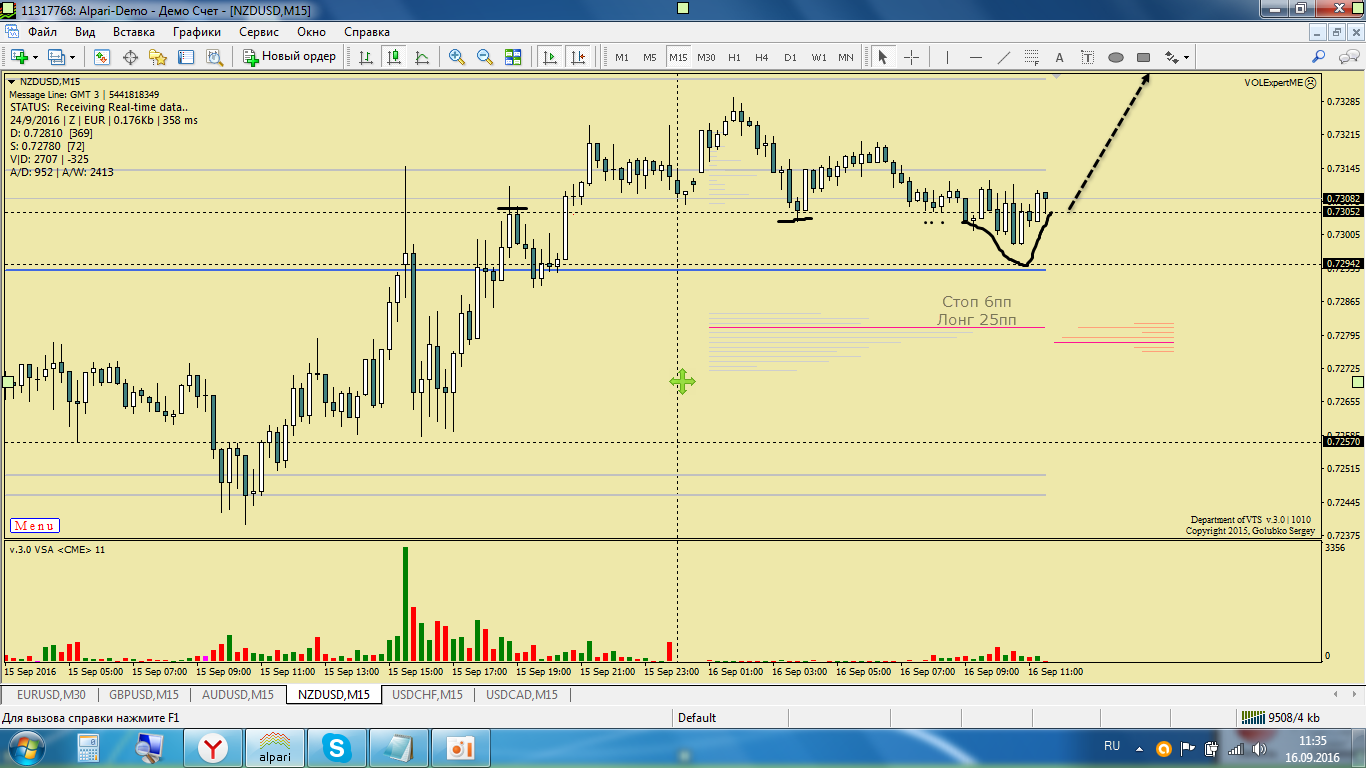Viewport: 1366px width, 768px height.
Task: Open the profiles icon
Action: 57,57
